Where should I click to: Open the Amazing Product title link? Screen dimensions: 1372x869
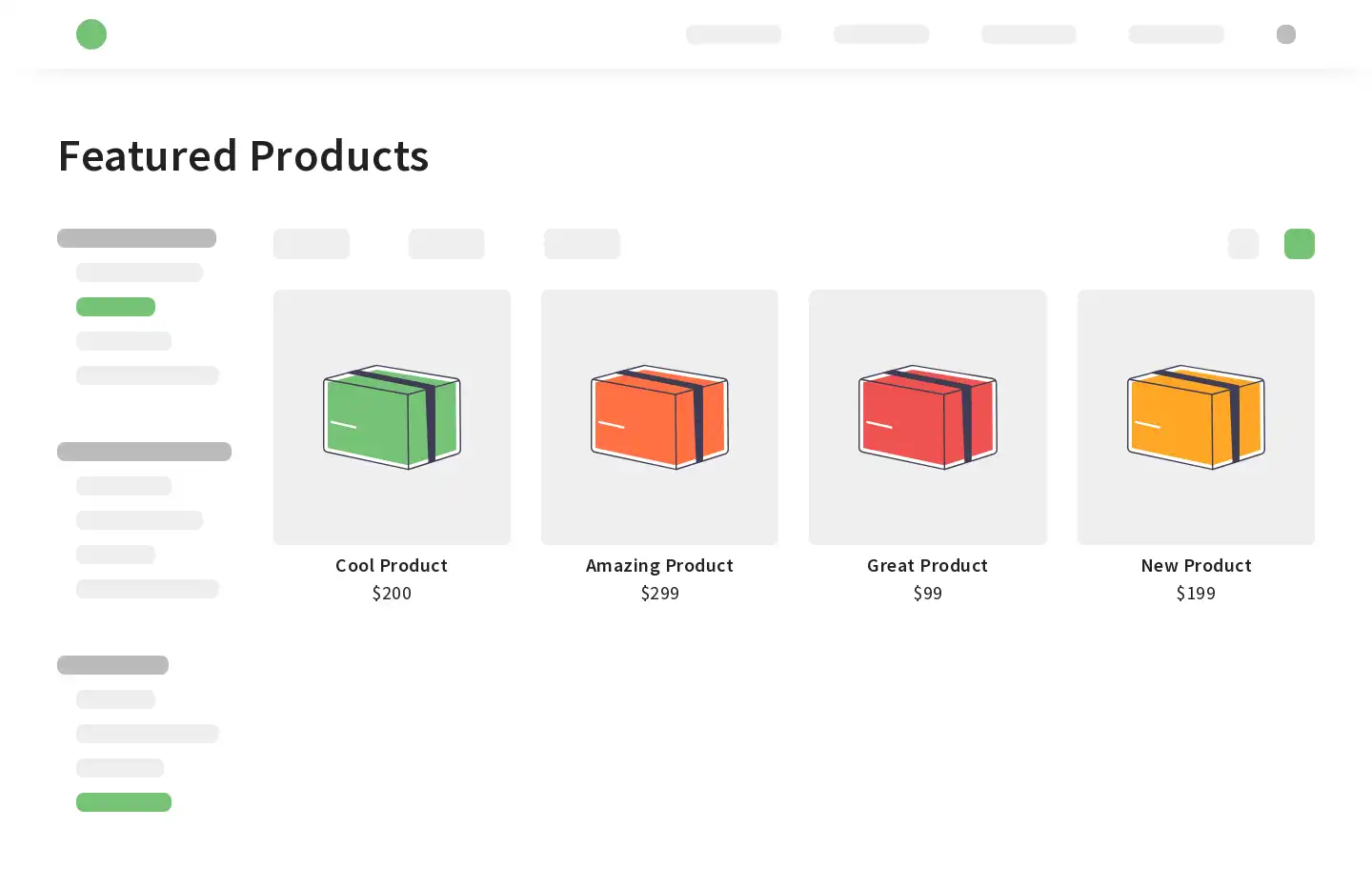[x=659, y=565]
